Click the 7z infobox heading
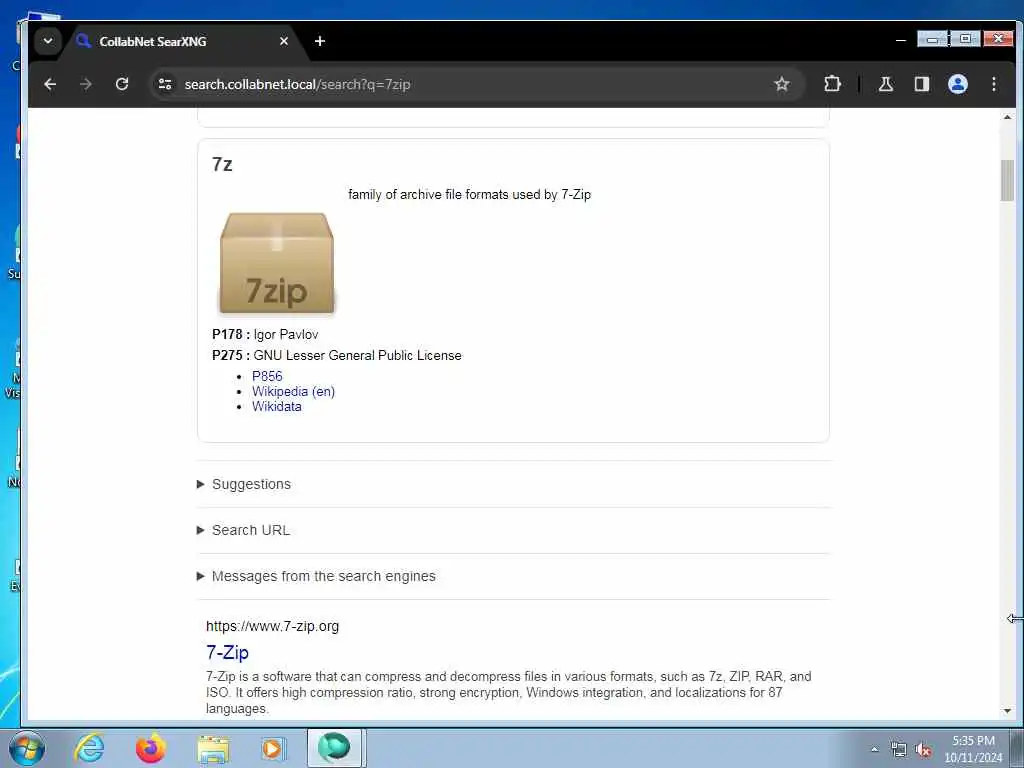Image resolution: width=1024 pixels, height=768 pixels. click(x=222, y=164)
